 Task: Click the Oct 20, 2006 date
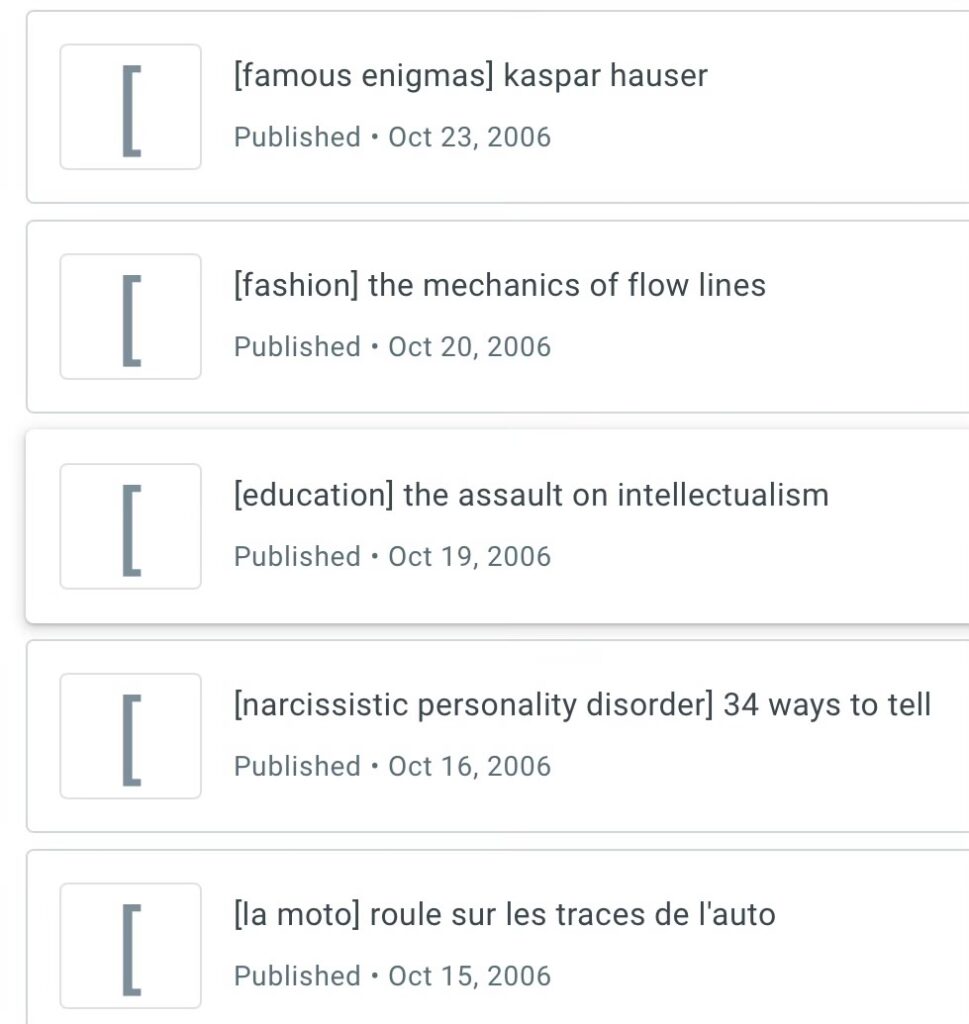pyautogui.click(x=469, y=347)
